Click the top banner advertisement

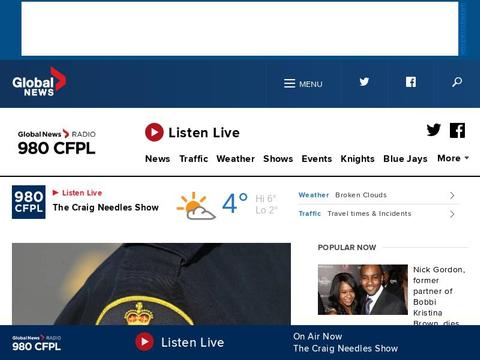pos(240,29)
